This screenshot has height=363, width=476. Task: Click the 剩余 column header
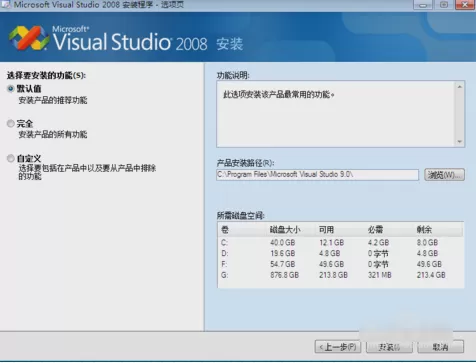(x=424, y=230)
